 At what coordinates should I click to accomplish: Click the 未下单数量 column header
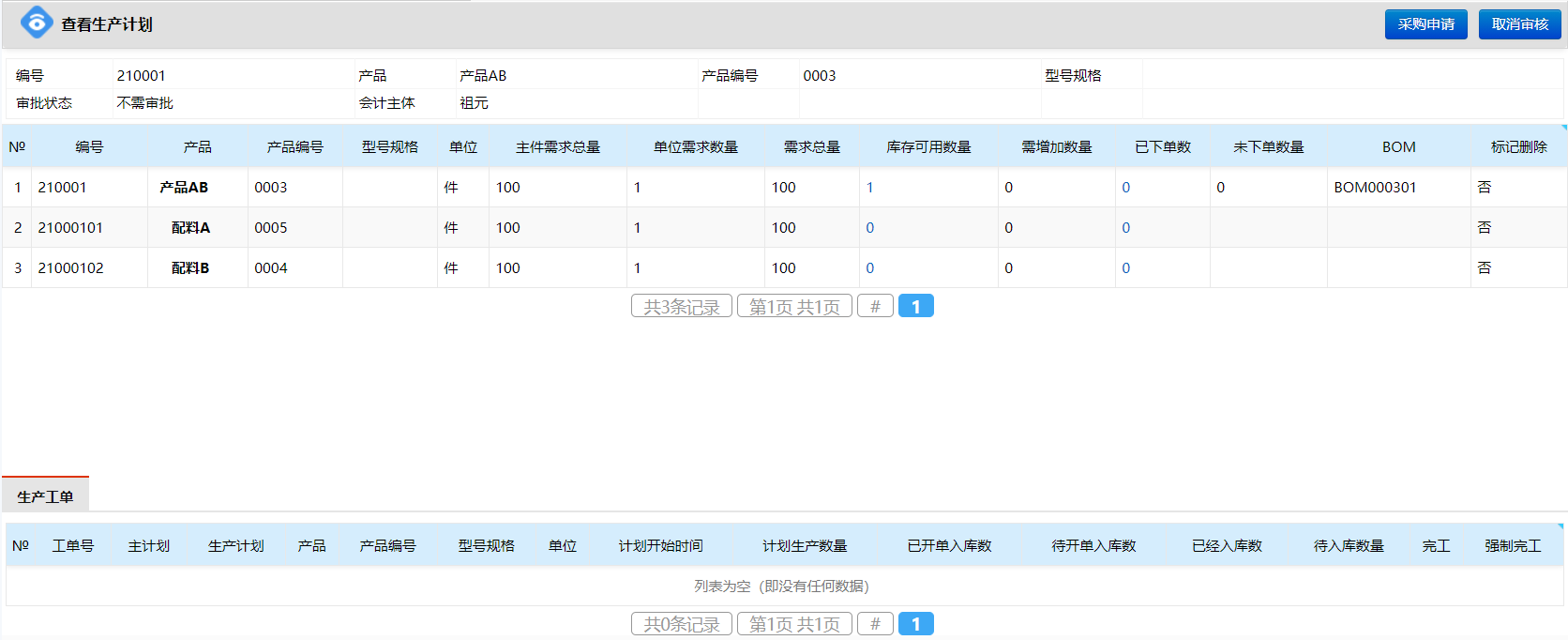(1268, 147)
